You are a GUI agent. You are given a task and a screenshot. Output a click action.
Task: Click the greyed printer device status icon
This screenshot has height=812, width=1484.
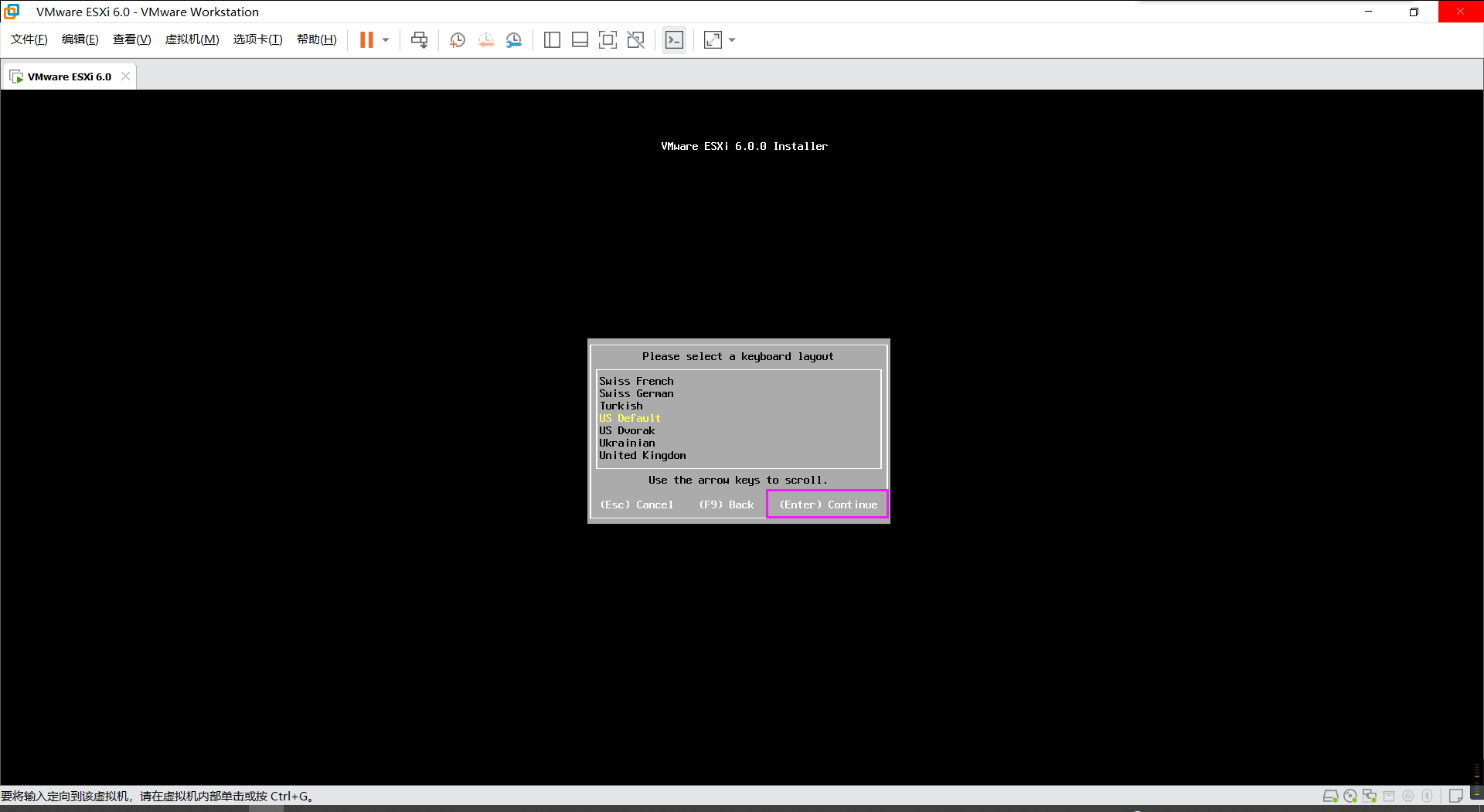(x=1389, y=796)
